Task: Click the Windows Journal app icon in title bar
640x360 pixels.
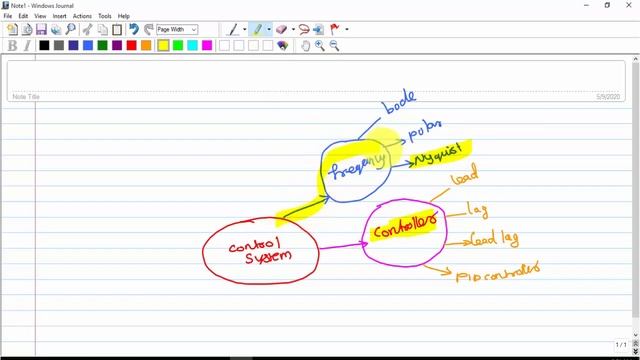Action: [x=5, y=5]
